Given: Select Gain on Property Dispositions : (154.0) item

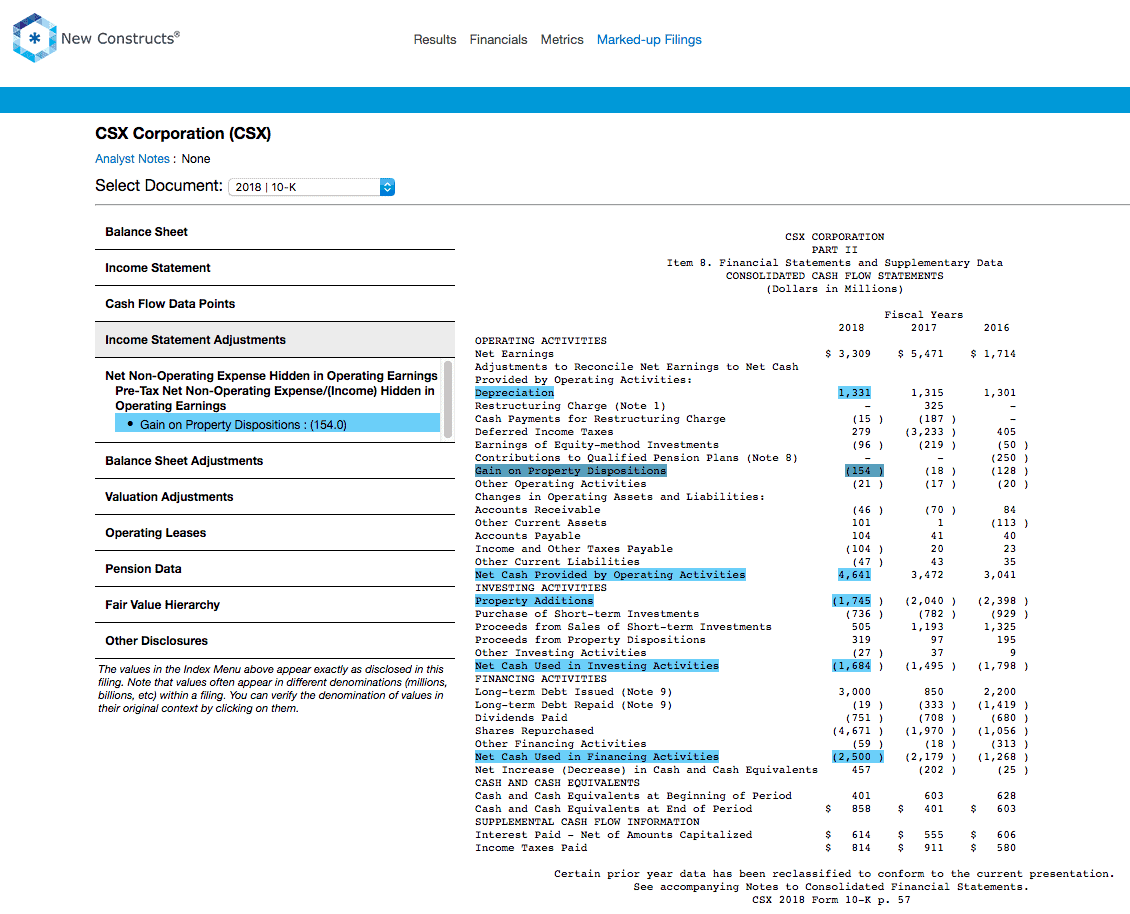Looking at the screenshot, I should (277, 425).
